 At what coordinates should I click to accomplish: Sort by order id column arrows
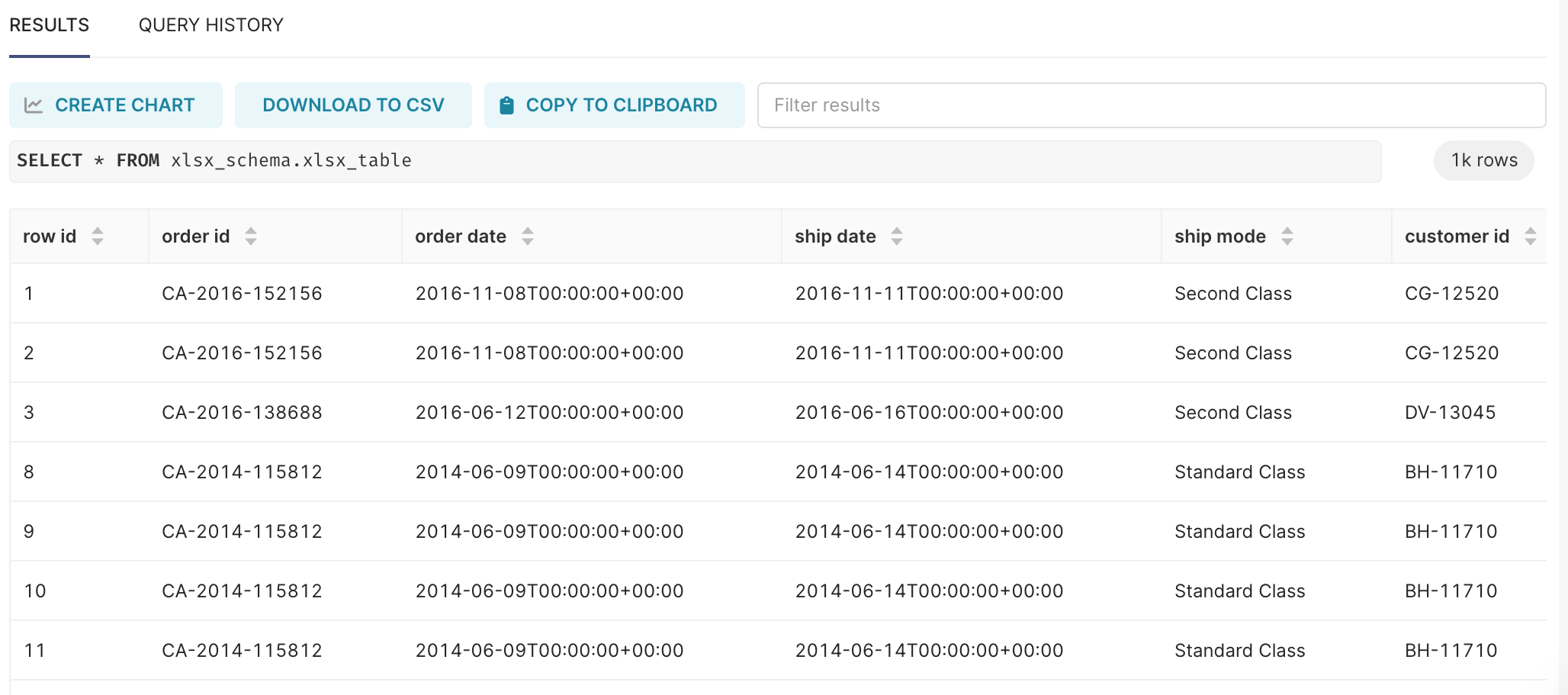[251, 236]
